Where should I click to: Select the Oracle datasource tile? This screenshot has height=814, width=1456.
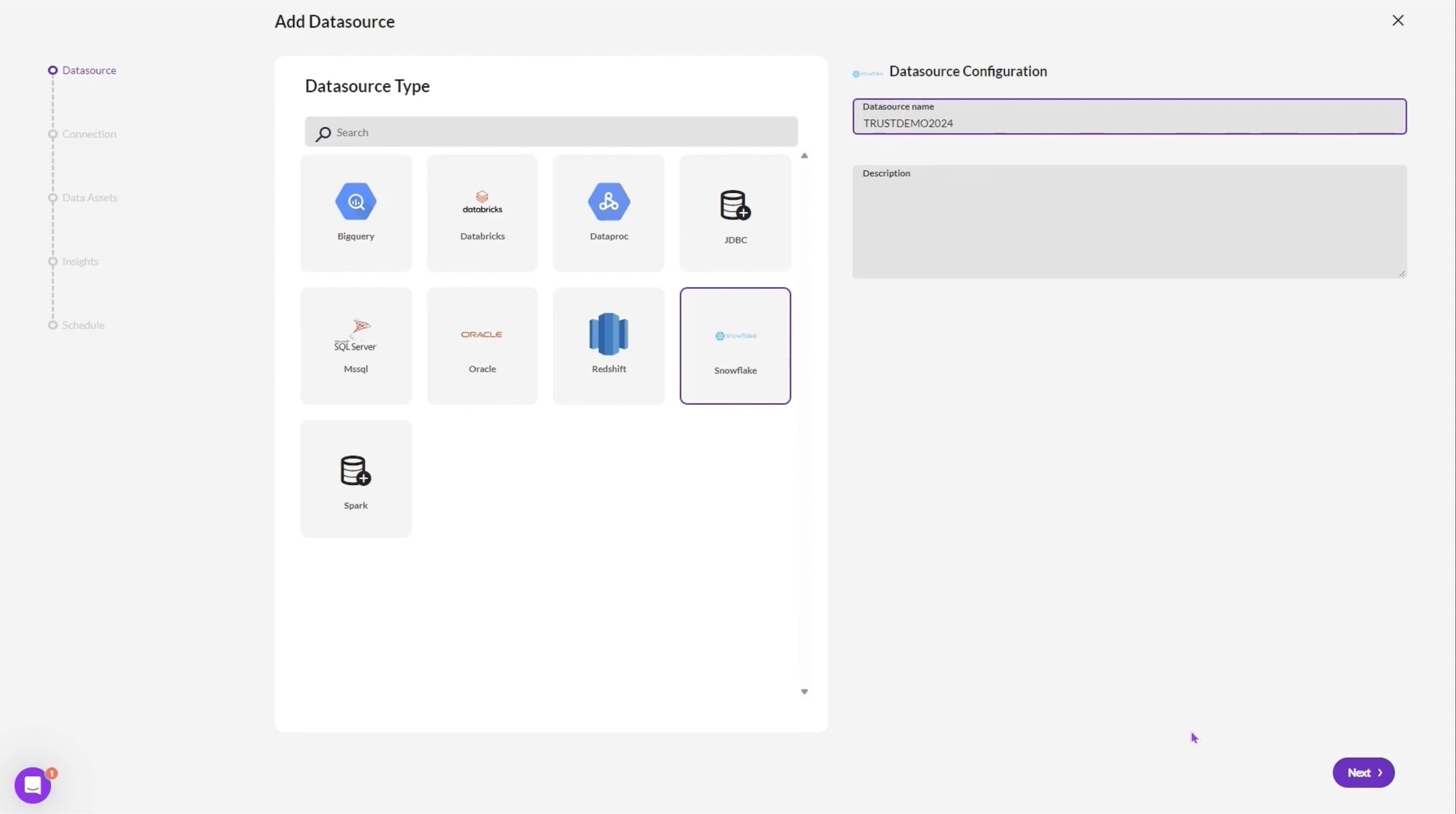click(x=482, y=346)
